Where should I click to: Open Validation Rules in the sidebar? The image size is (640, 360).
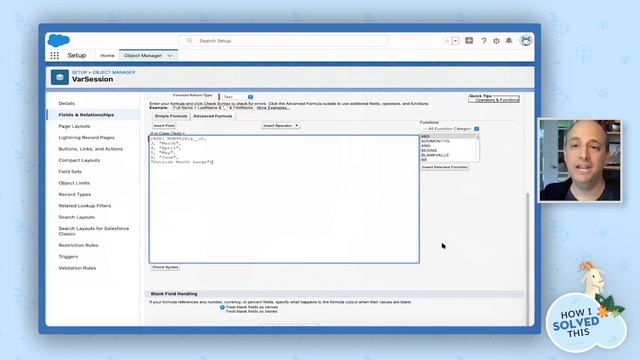point(77,269)
